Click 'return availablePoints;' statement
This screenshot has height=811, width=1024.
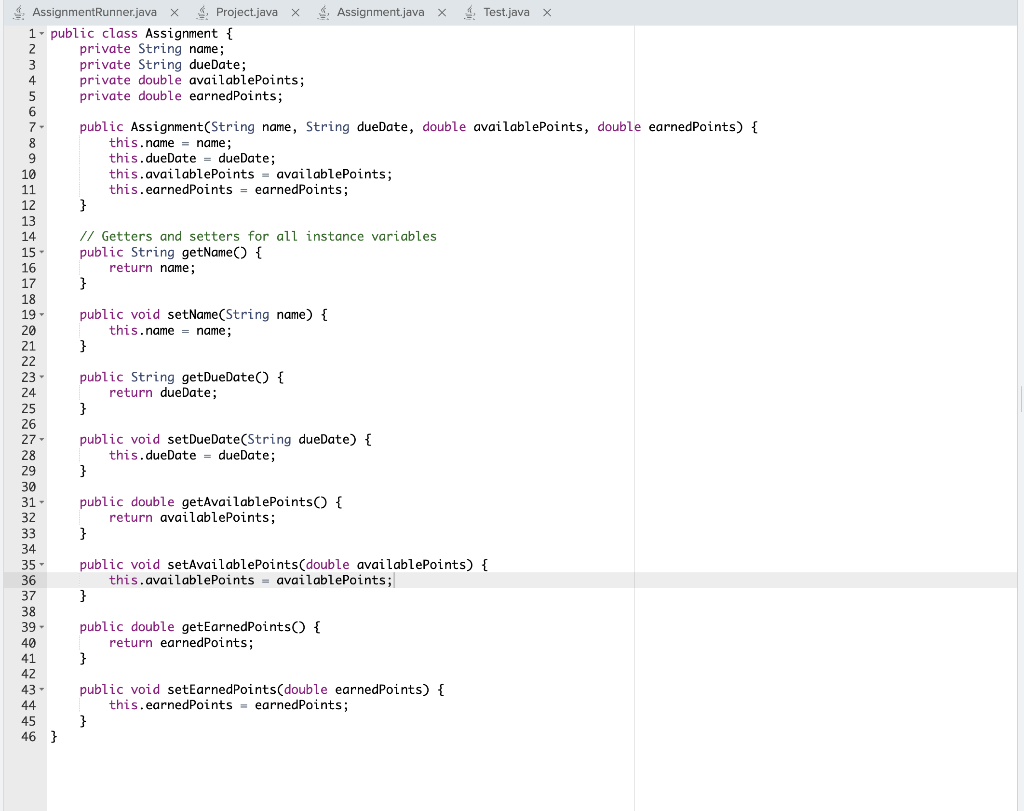pyautogui.click(x=192, y=518)
